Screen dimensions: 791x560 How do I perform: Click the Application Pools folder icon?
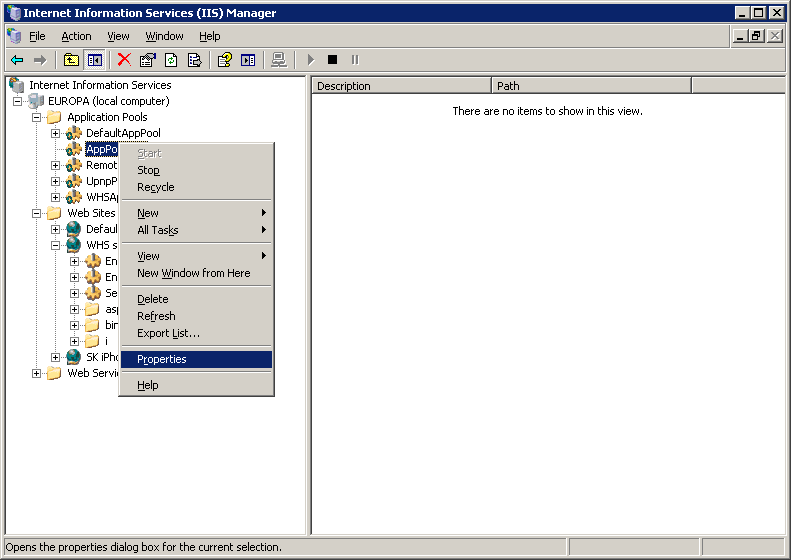click(x=54, y=117)
